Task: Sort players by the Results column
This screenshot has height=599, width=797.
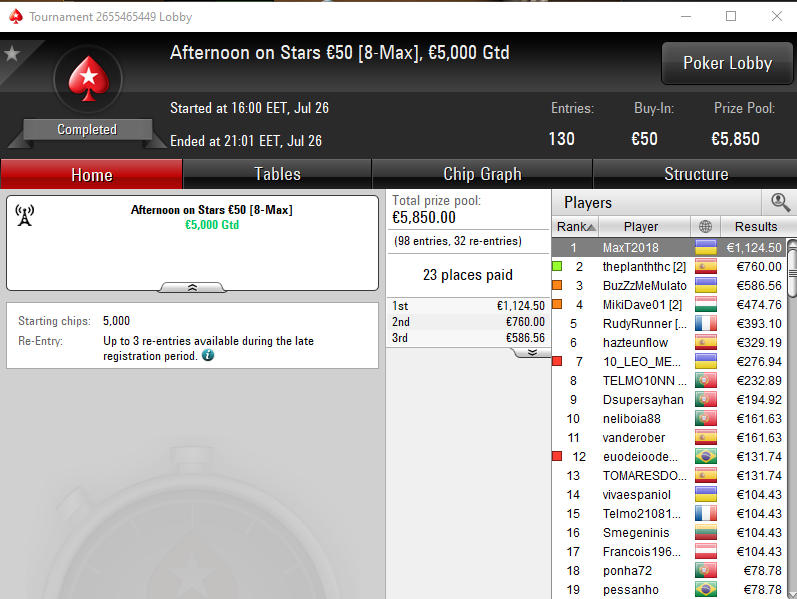Action: [x=756, y=226]
